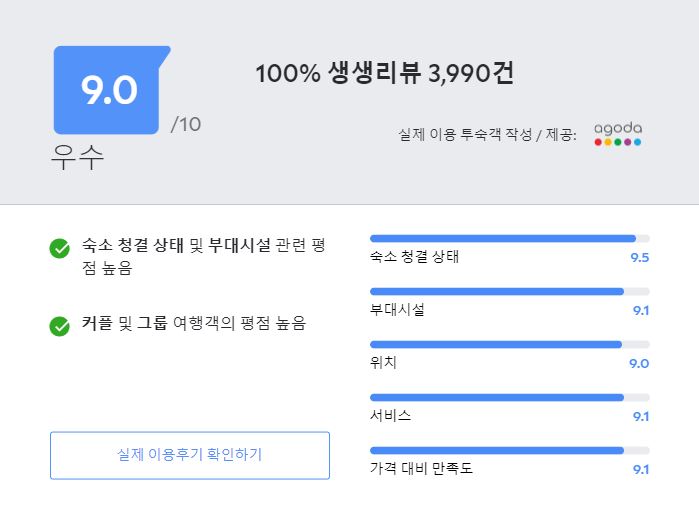Click the agoda logo
Viewport: 699px width, 529px height.
tap(618, 134)
